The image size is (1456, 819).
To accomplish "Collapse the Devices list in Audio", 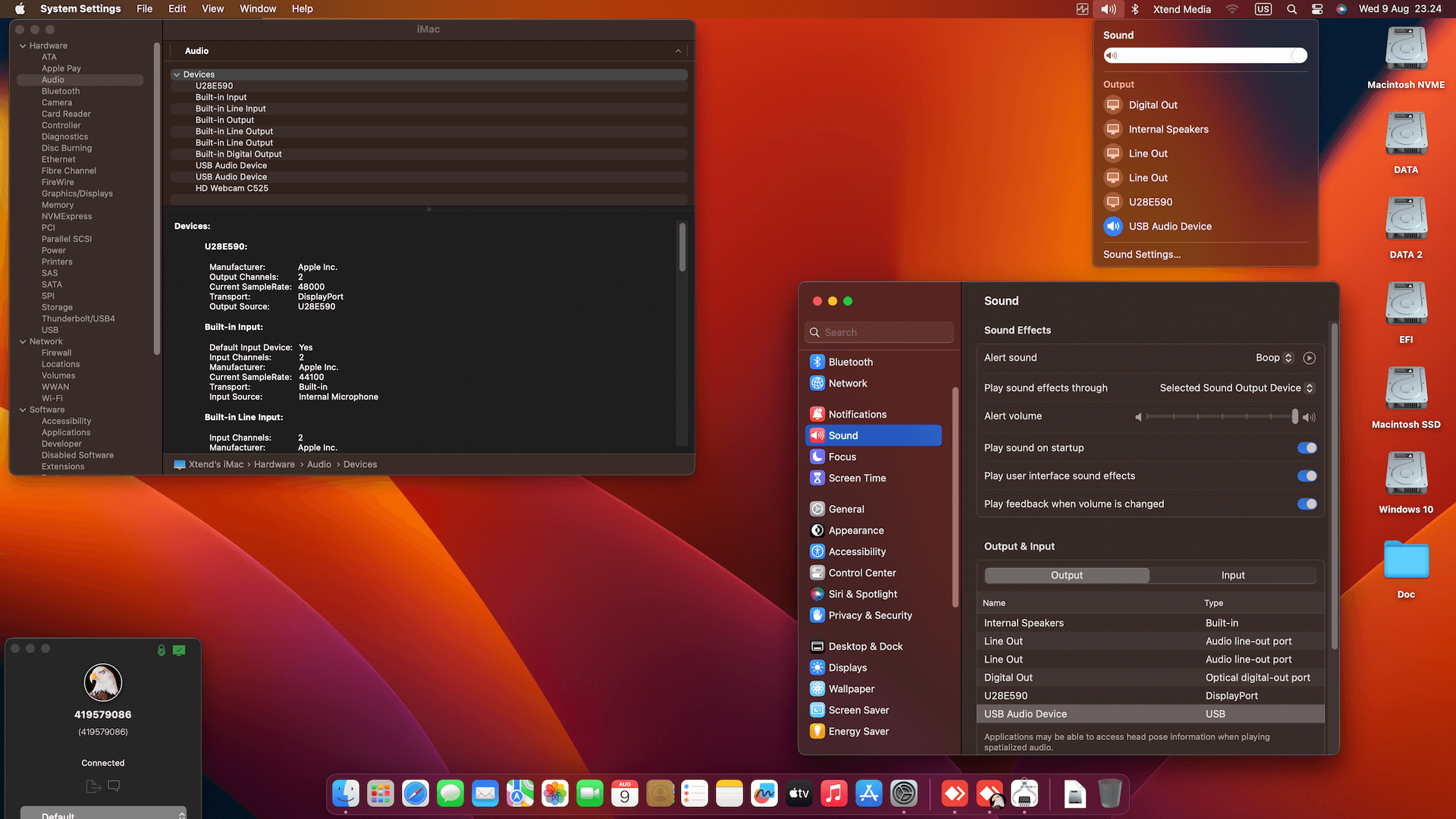I will coord(176,74).
